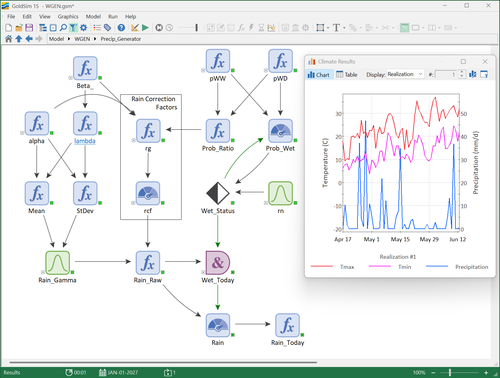This screenshot has height=378, width=500.
Task: Open the model browser tree icon
Action: point(43,28)
